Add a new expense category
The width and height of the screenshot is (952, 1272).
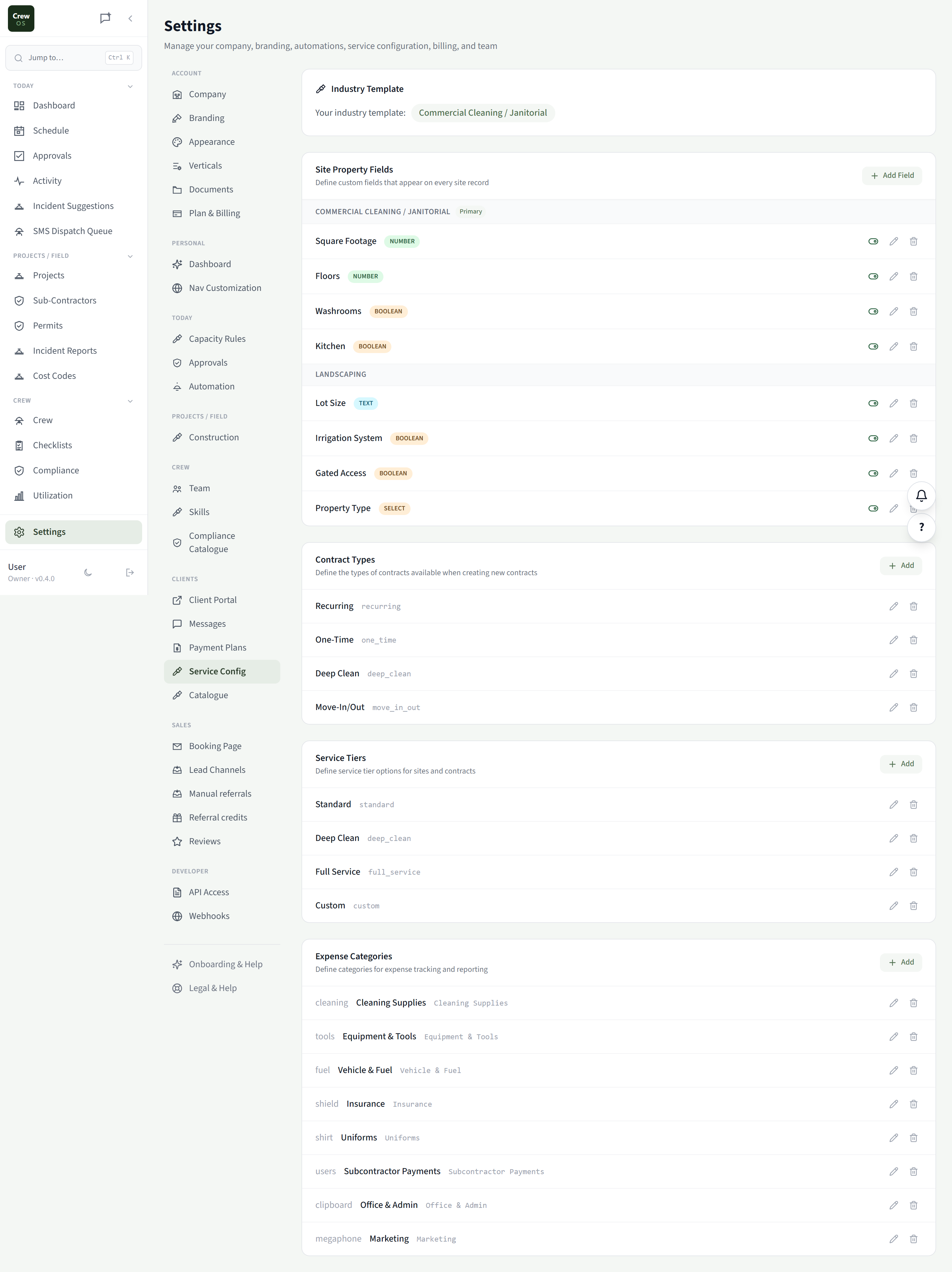click(900, 963)
